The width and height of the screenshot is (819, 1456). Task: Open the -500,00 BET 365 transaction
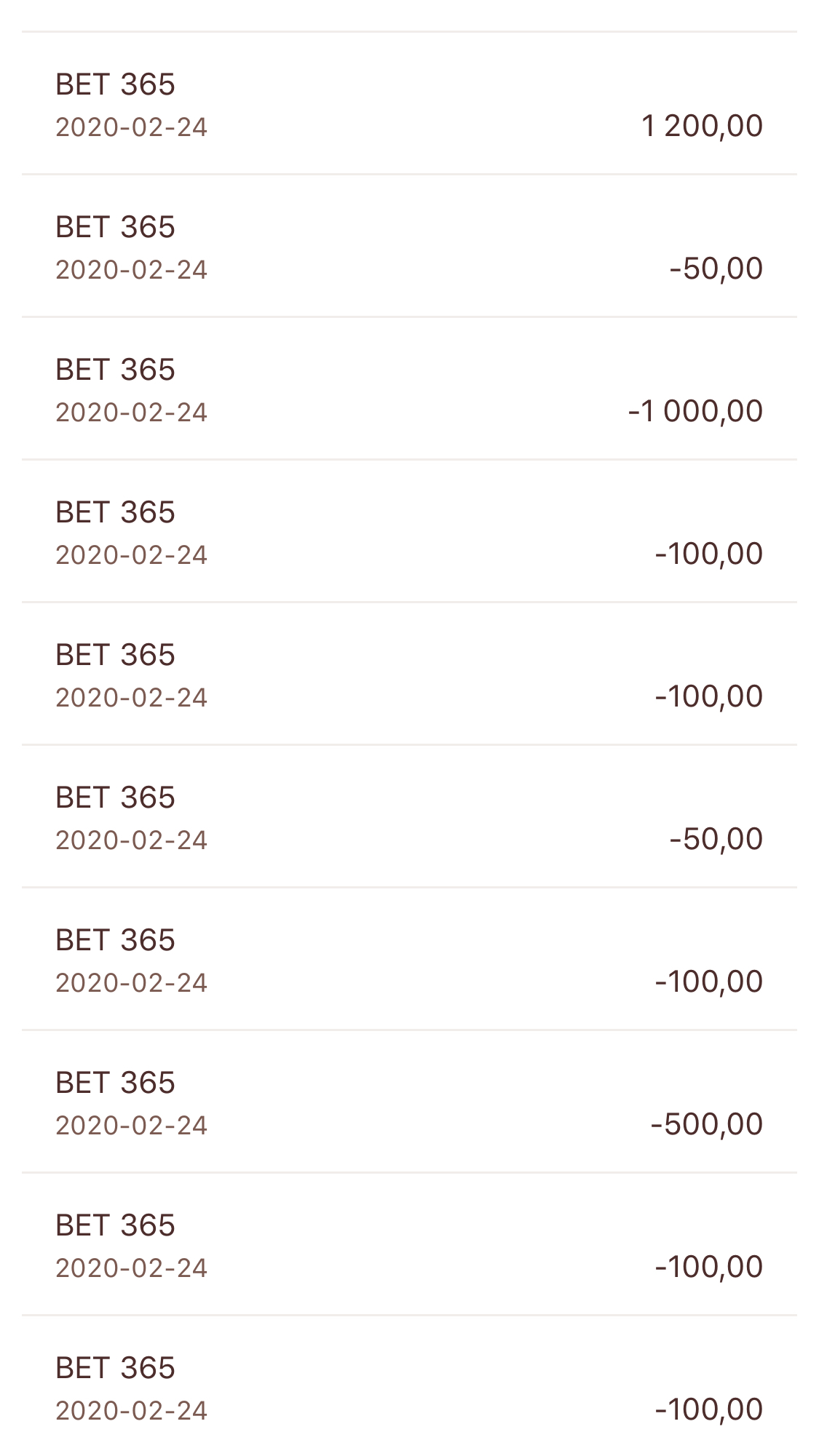point(409,1102)
